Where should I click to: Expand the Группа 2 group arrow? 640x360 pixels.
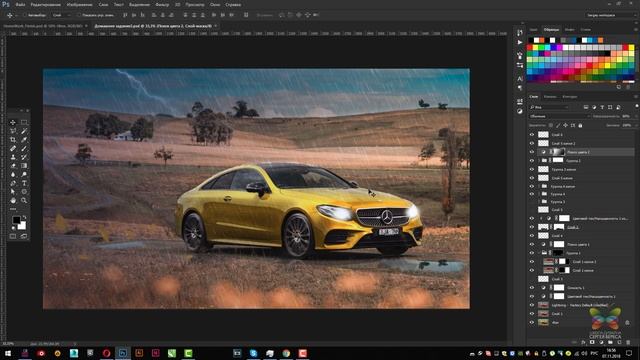click(x=539, y=160)
